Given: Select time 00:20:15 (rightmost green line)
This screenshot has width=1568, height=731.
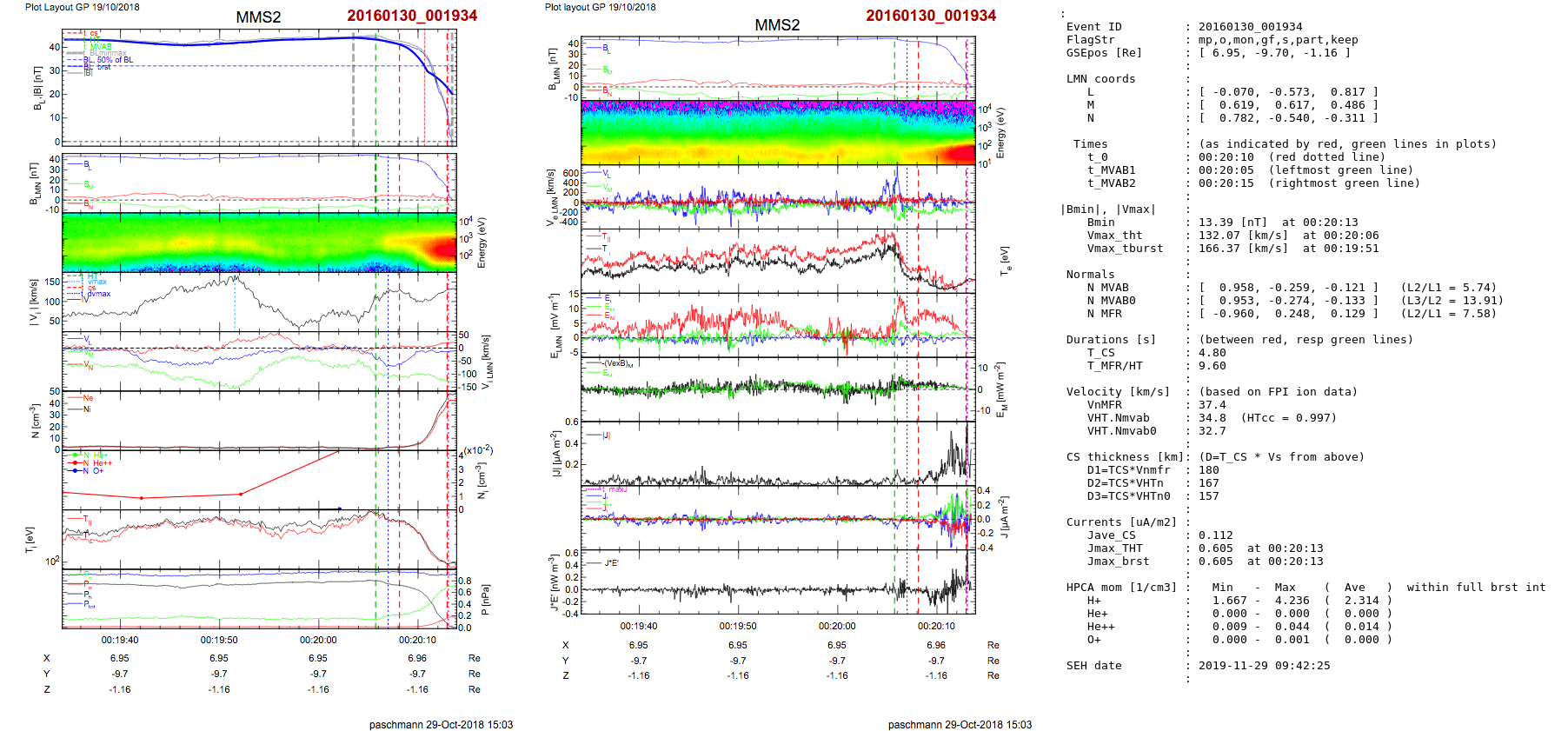Looking at the screenshot, I should tap(1309, 183).
